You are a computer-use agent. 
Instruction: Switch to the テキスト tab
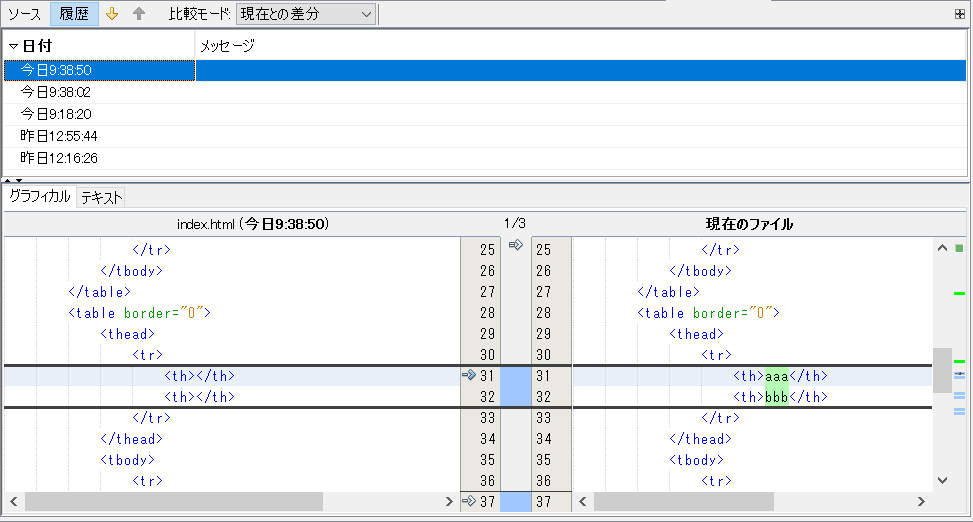tap(101, 197)
